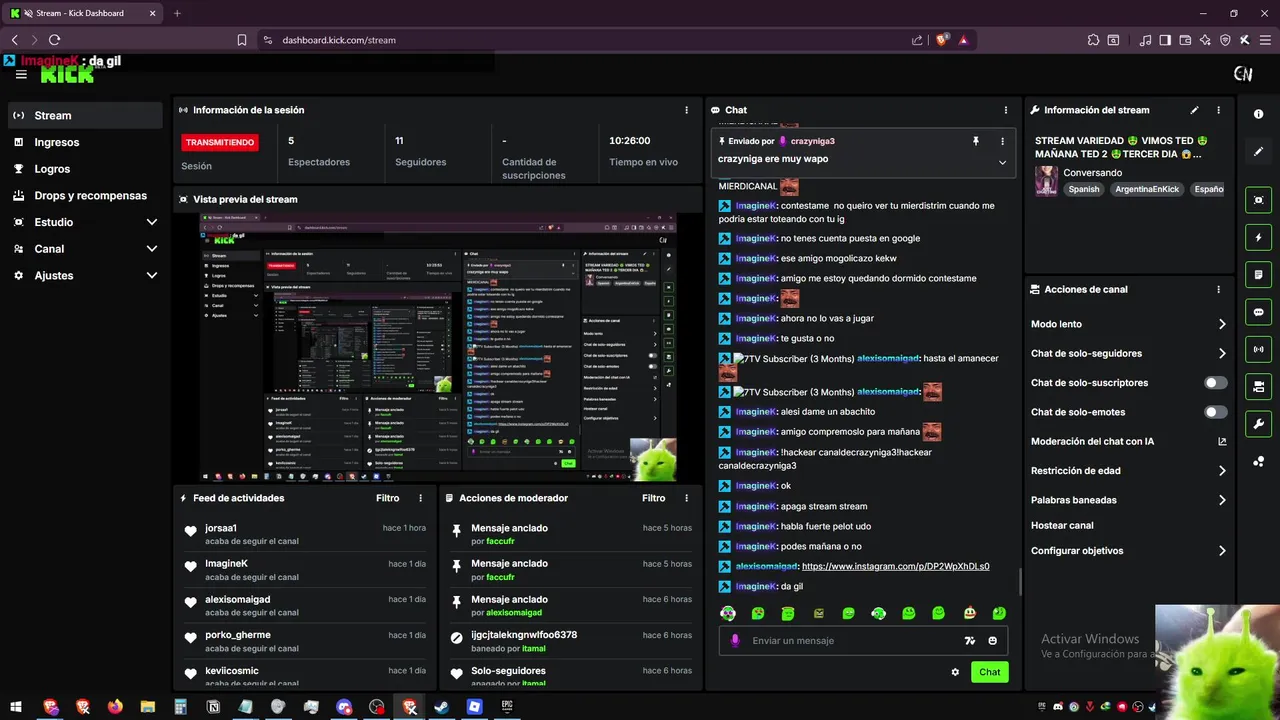Screen dimensions: 1280x720
Task: Click the chat bubble icon in the right sidebar
Action: point(1258,312)
